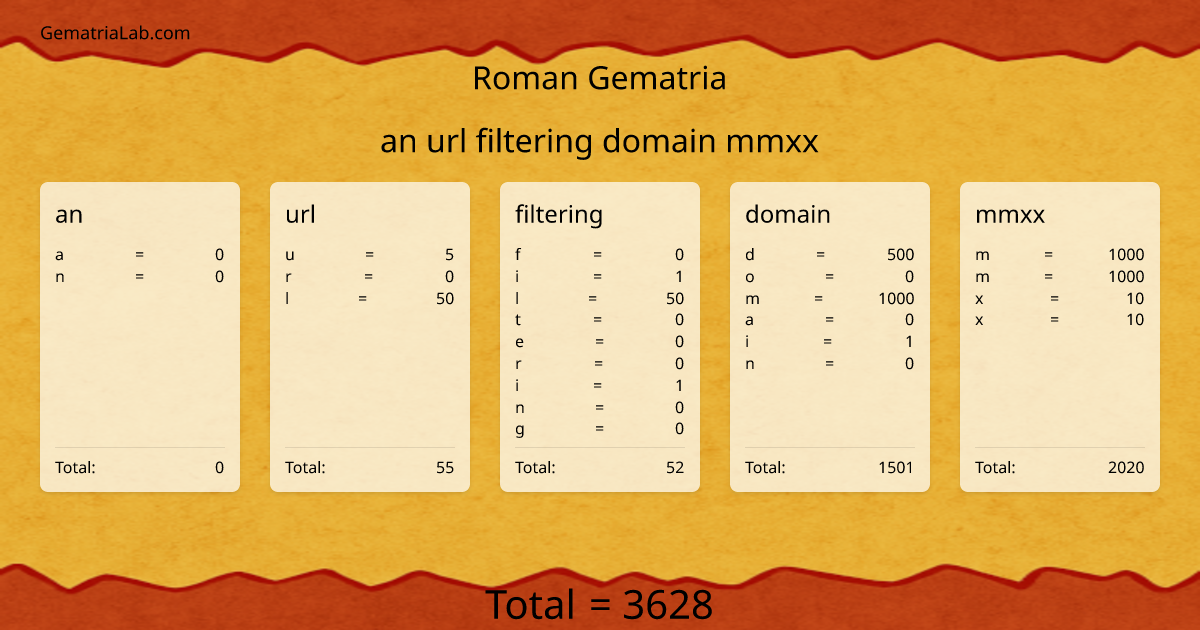The width and height of the screenshot is (1200, 630).
Task: Click value 50 for 'l' in the url card
Action: click(x=445, y=298)
